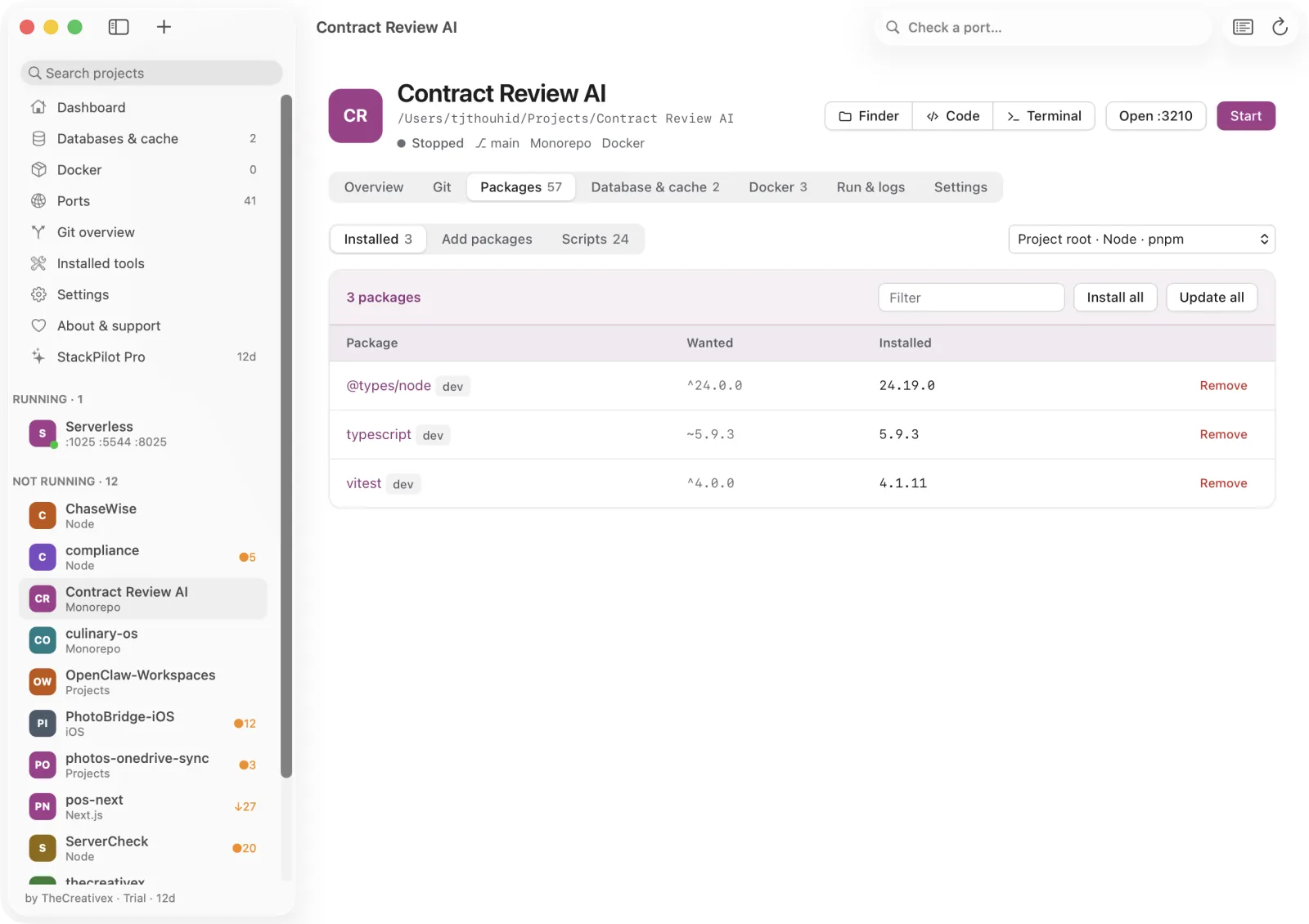Toggle the sidebar panel icon
This screenshot has width=1309, height=924.
pyautogui.click(x=119, y=27)
